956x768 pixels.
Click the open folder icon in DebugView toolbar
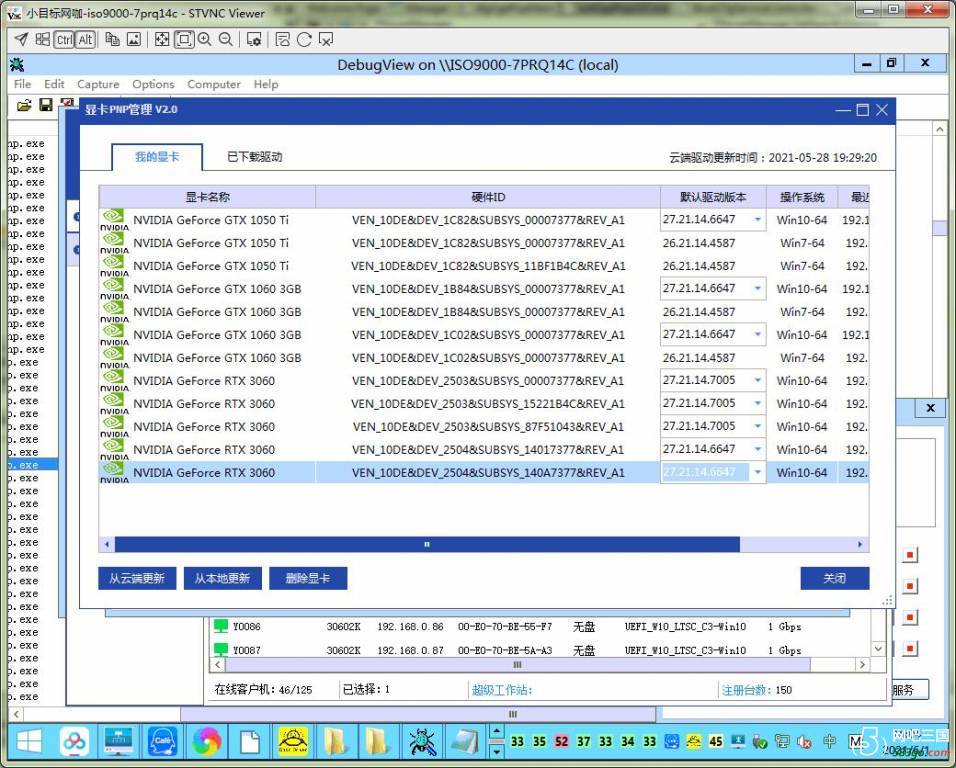pyautogui.click(x=24, y=105)
